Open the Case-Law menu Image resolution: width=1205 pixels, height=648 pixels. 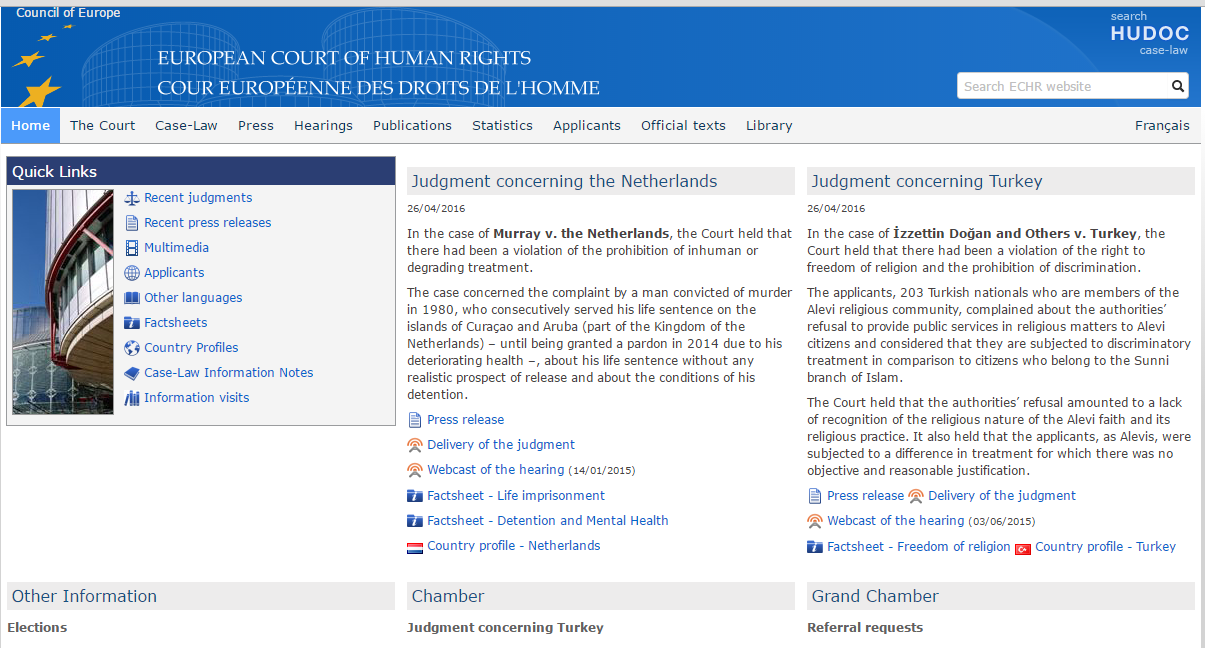(186, 126)
